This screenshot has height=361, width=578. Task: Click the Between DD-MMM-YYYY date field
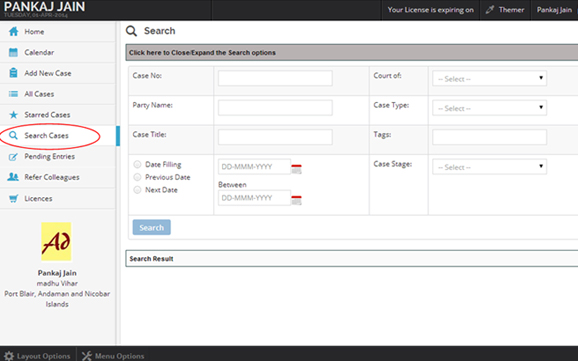click(254, 198)
